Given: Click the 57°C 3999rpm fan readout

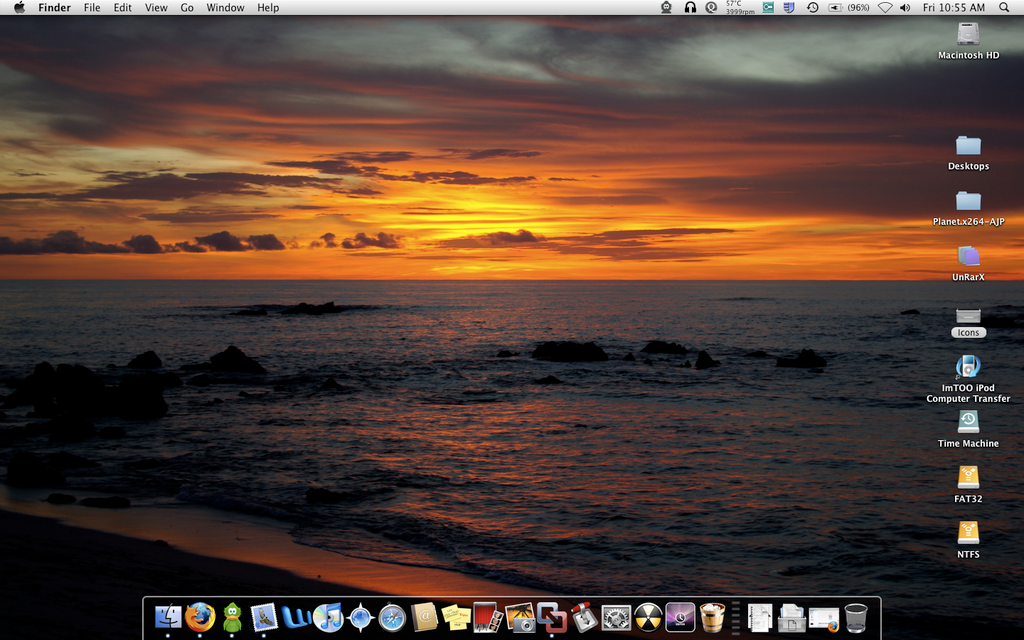Looking at the screenshot, I should click(x=740, y=8).
